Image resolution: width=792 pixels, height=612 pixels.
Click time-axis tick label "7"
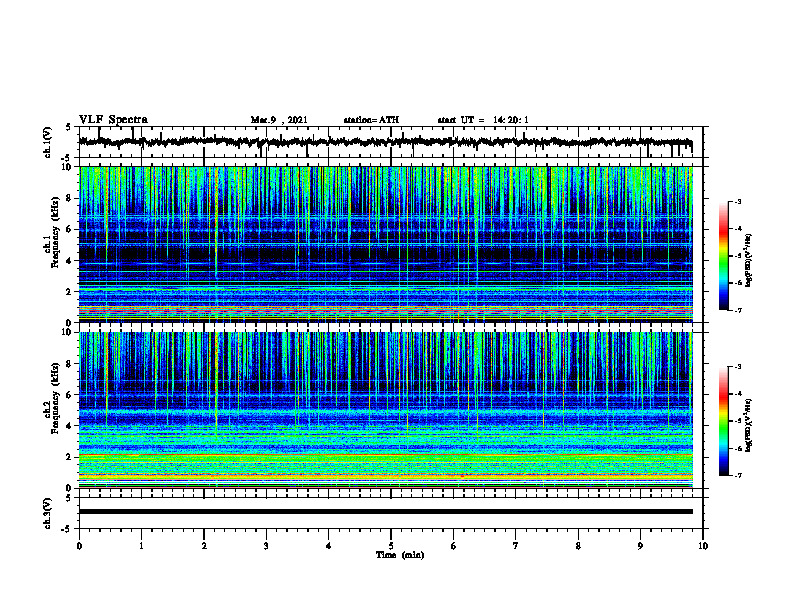pos(516,546)
